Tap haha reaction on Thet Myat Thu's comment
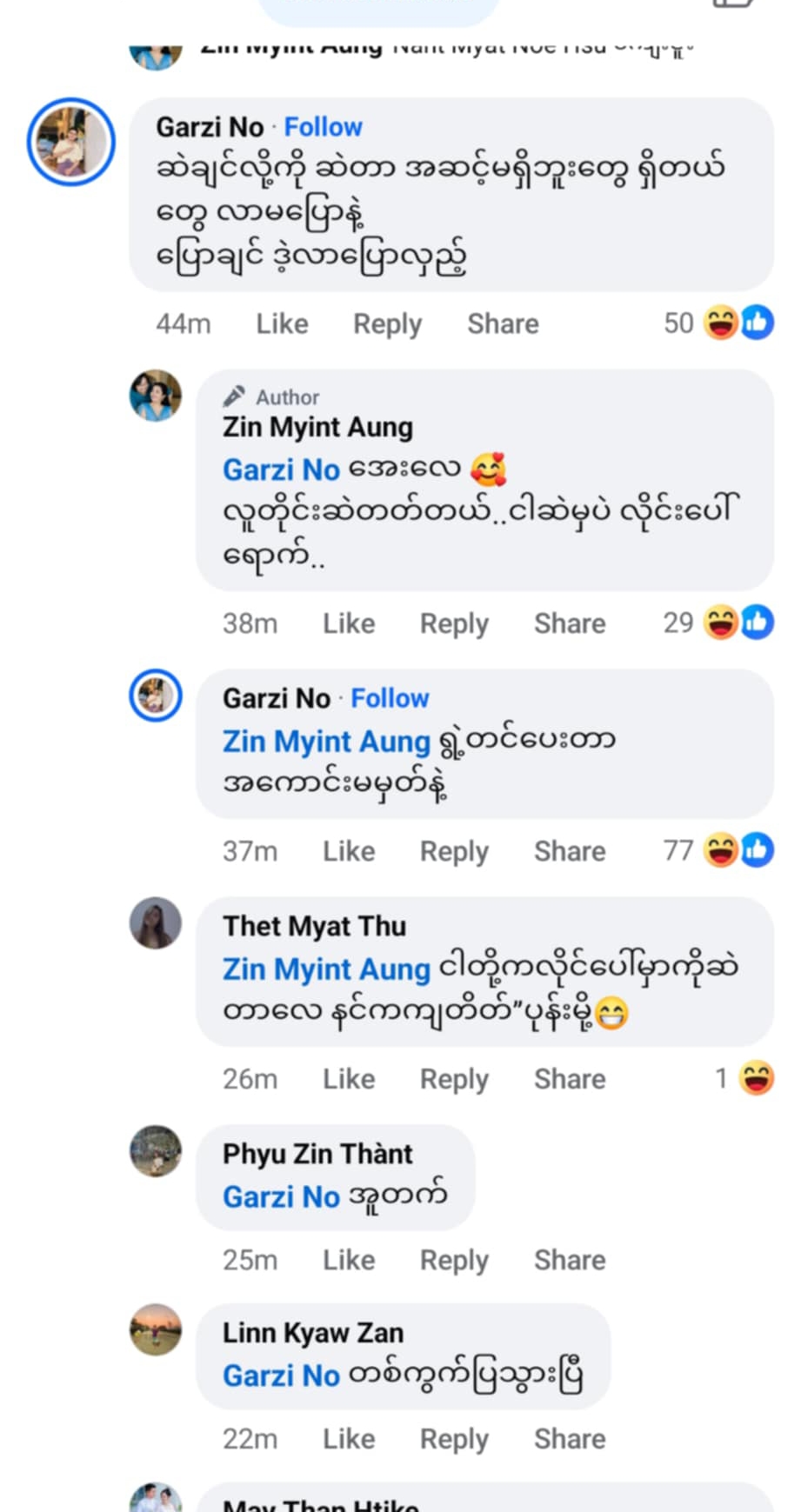 755,1078
